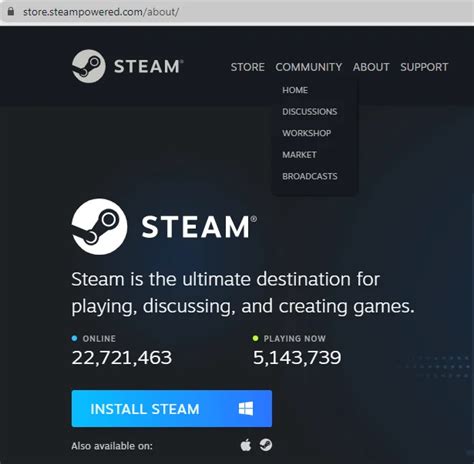Click the padlock icon in address bar

[x=11, y=11]
